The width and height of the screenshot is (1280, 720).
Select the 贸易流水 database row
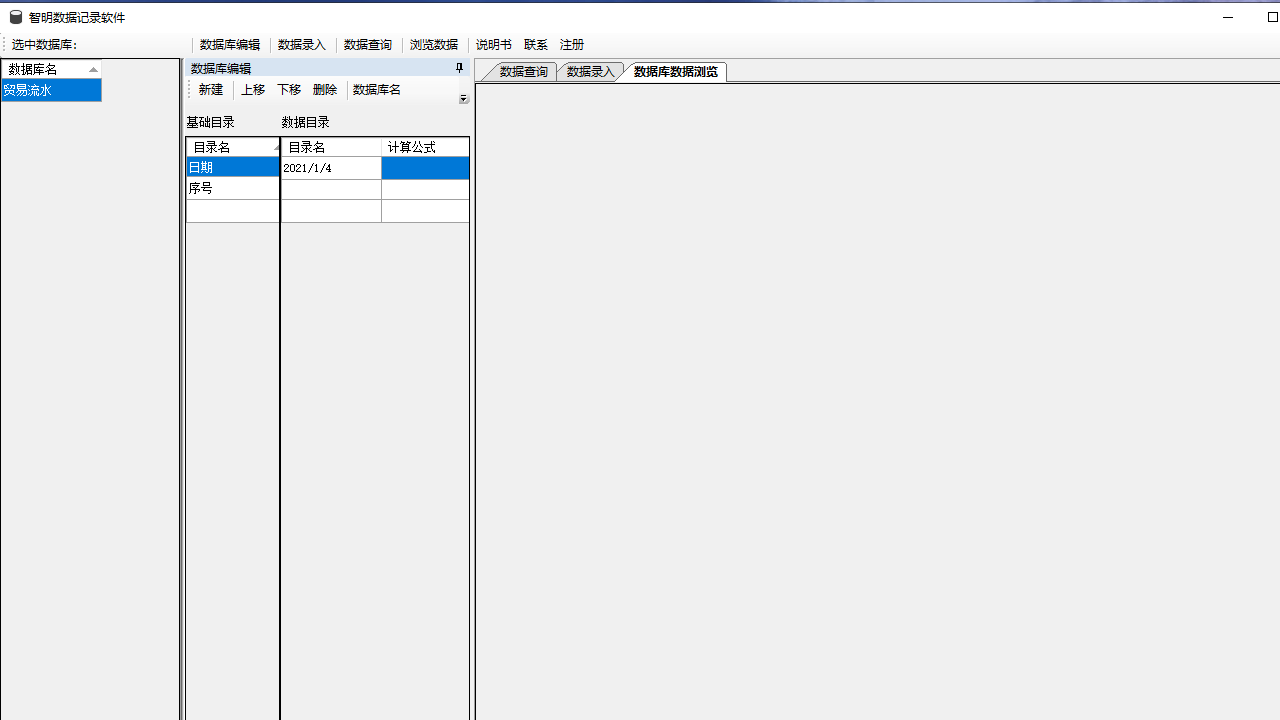(x=51, y=91)
